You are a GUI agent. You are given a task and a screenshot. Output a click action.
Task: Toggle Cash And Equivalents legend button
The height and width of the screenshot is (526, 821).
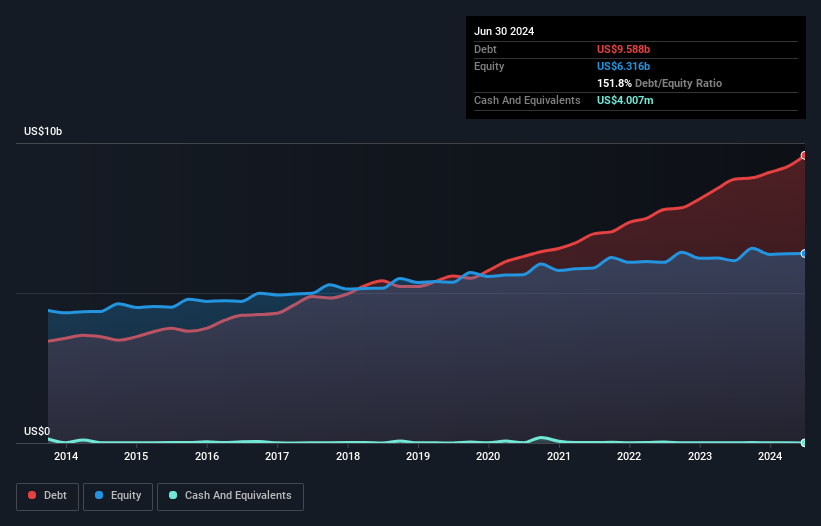click(x=230, y=496)
